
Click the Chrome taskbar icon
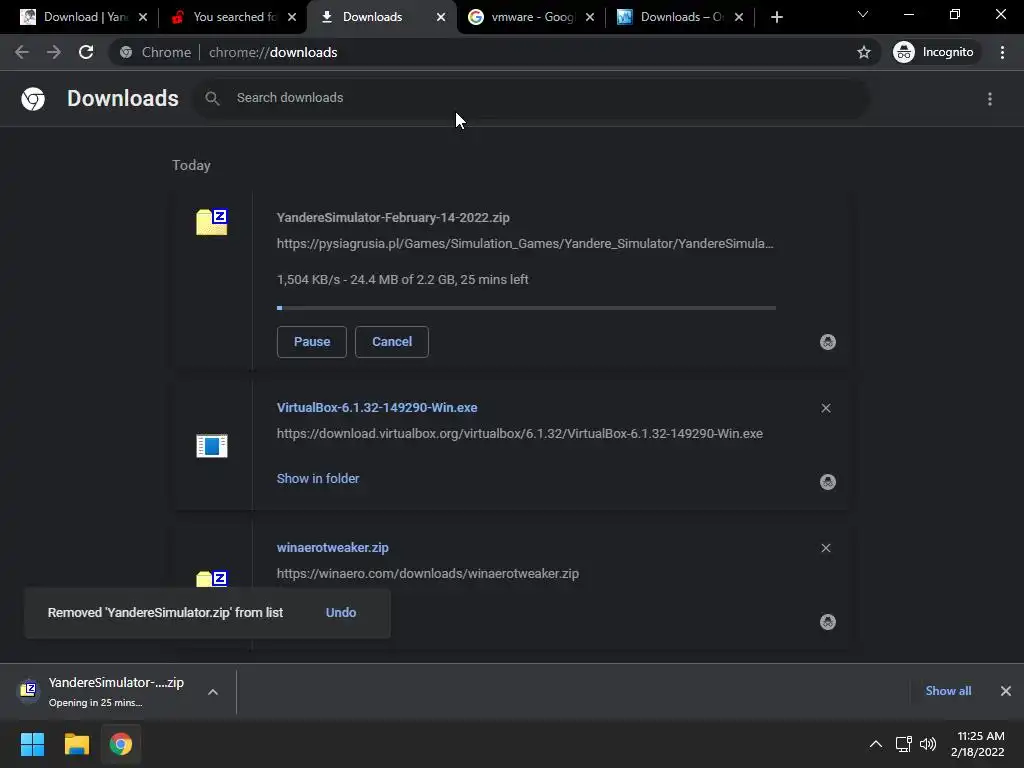point(121,744)
